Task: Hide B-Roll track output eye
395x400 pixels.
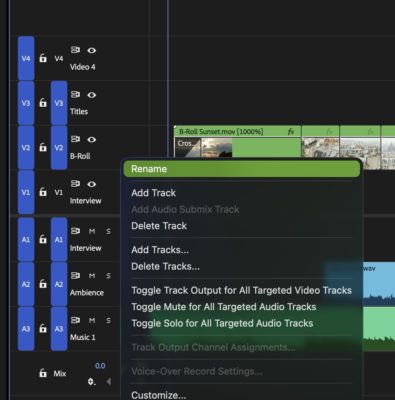Action: pos(92,140)
